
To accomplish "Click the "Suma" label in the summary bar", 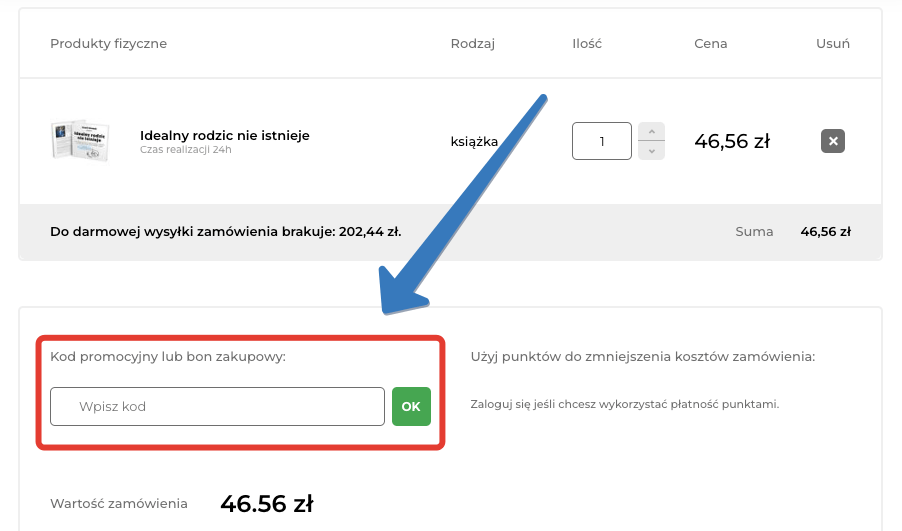I will tap(754, 231).
